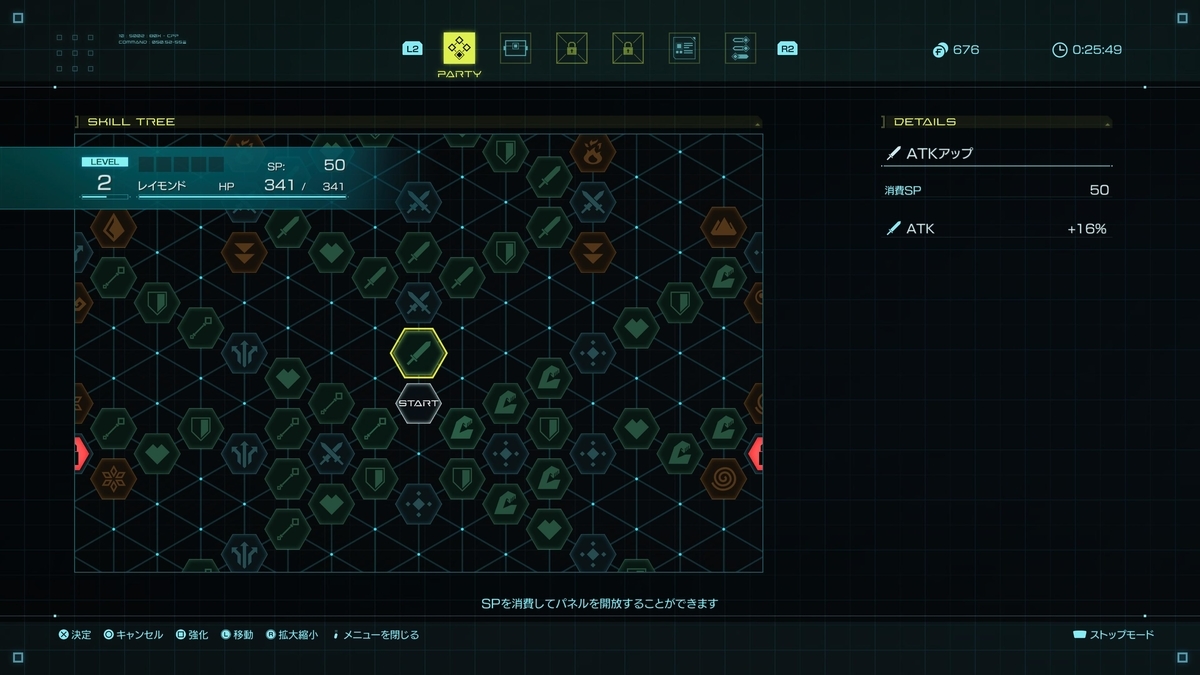This screenshot has width=1200, height=675.
Task: Click the L2 previous-tab button
Action: tap(412, 48)
